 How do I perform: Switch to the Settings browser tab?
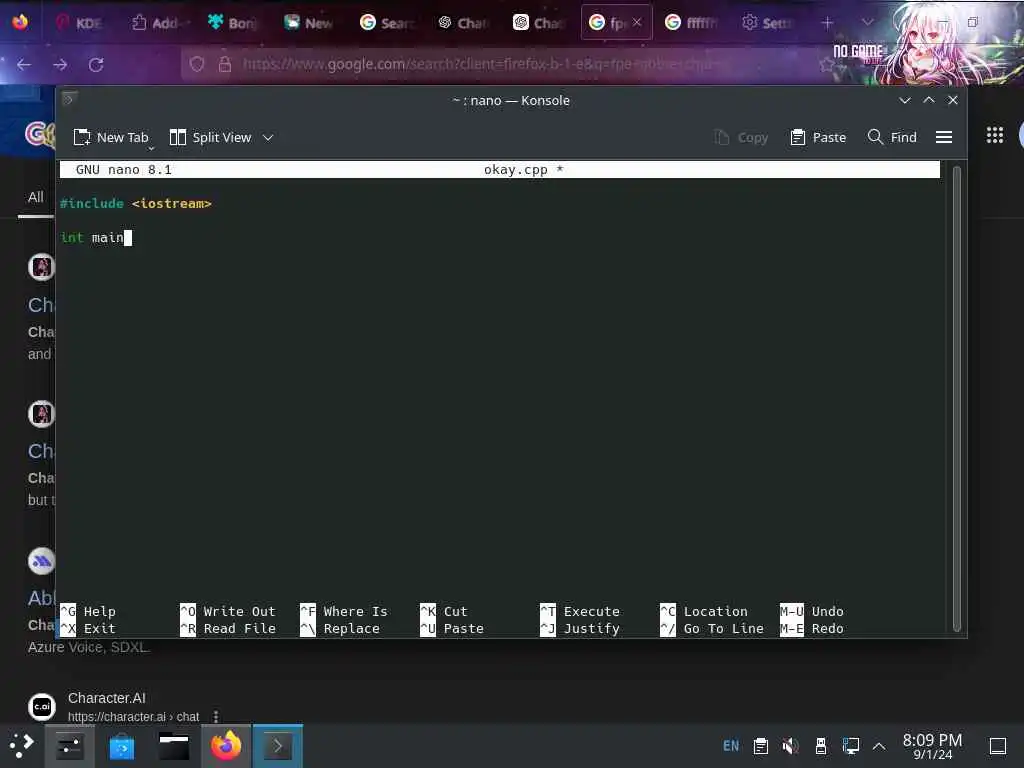767,23
